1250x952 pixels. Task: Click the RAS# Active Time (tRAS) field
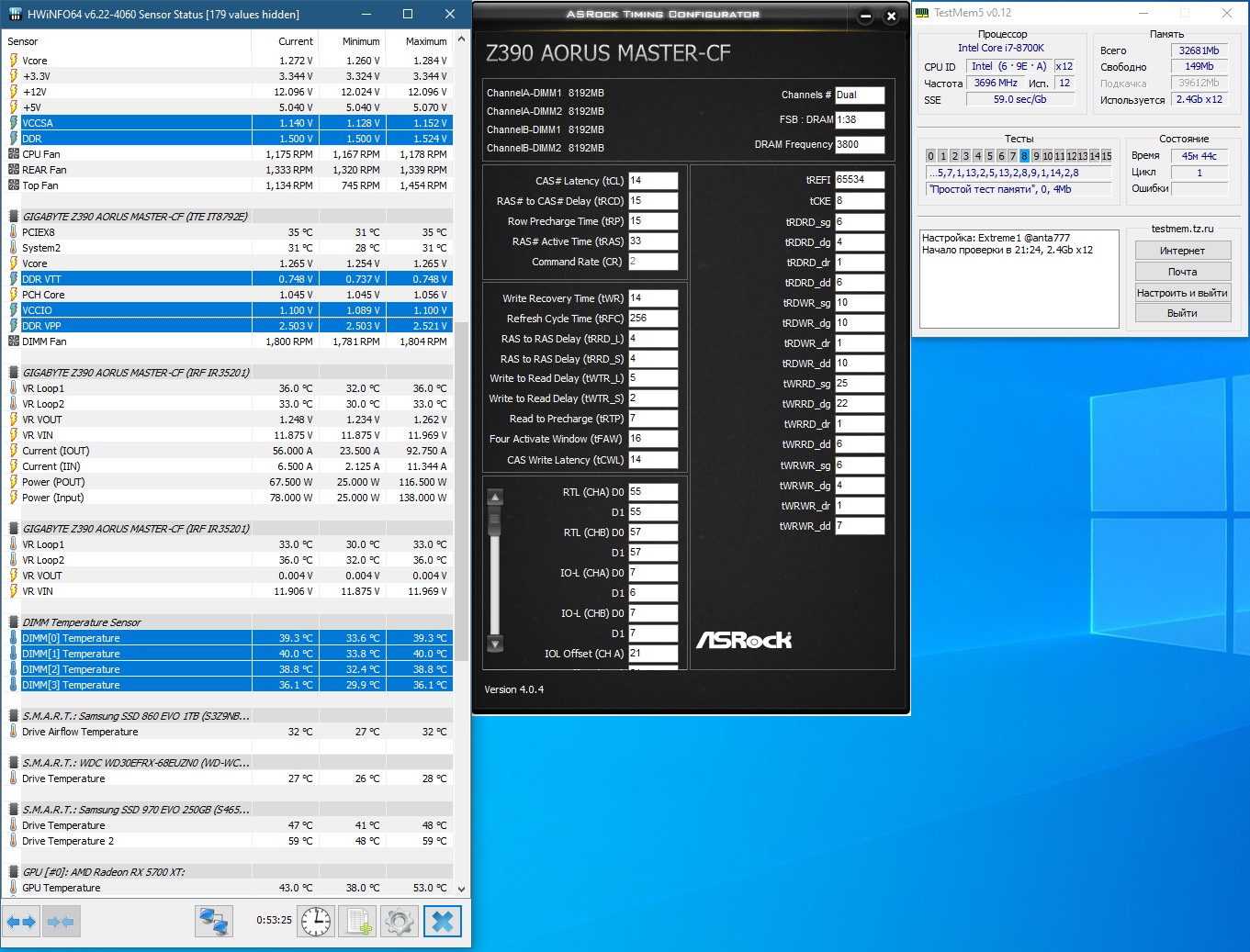(x=653, y=241)
